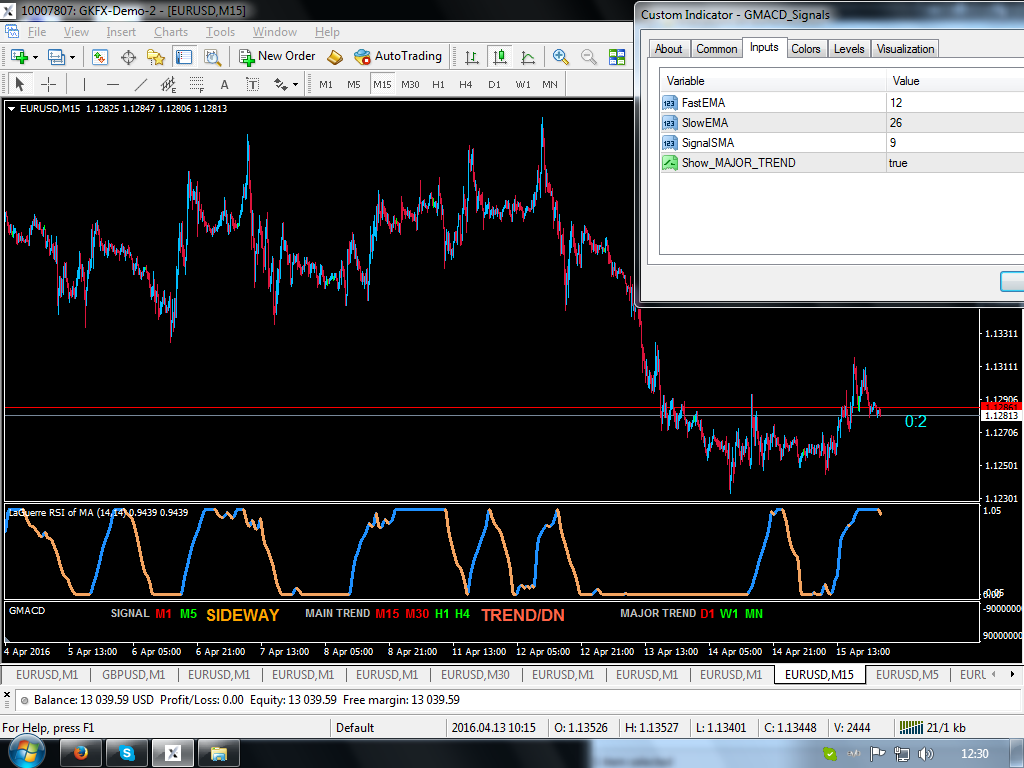
Task: Open the Tools menu
Action: click(220, 32)
